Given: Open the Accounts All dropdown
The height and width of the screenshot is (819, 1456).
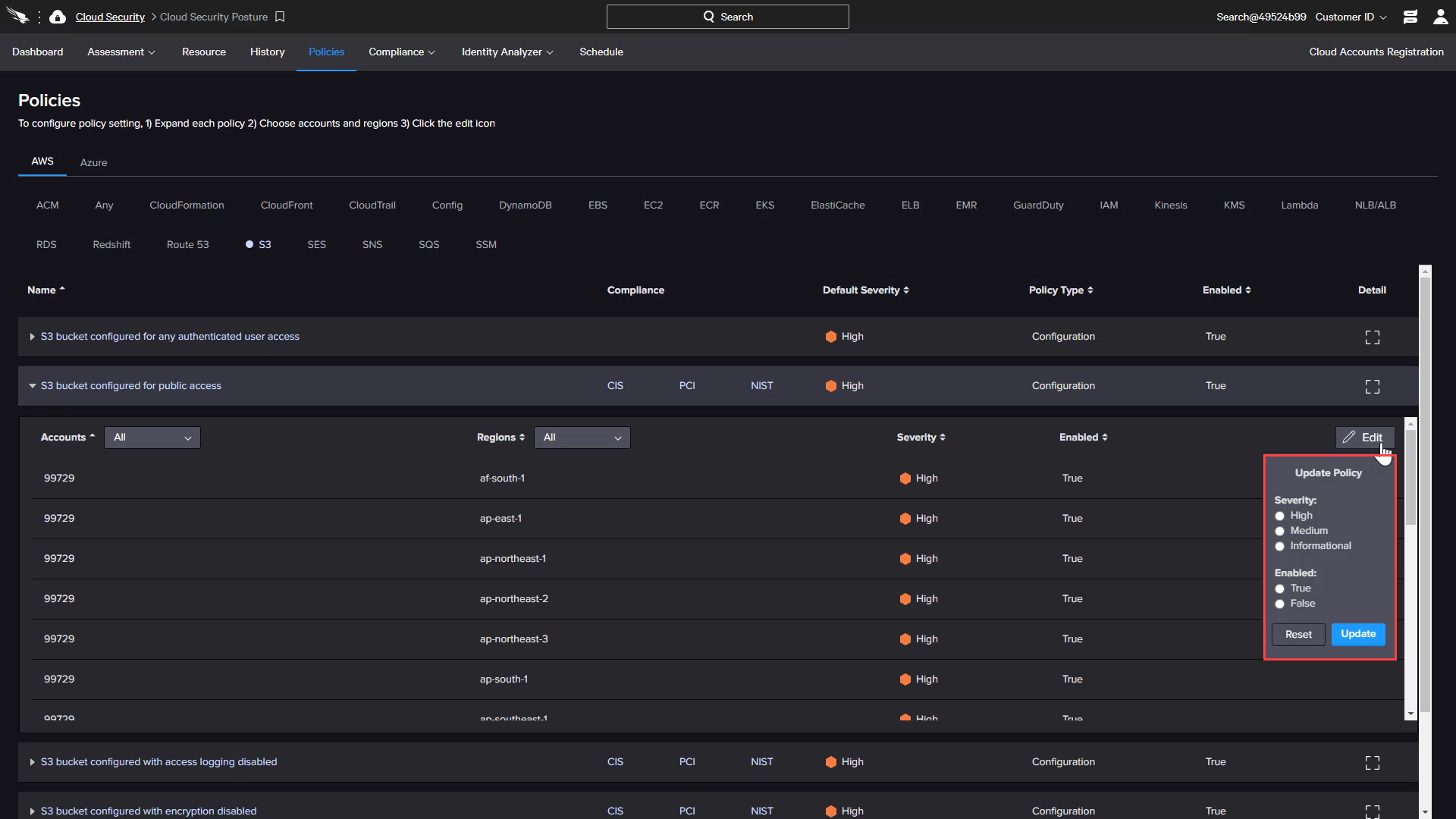Looking at the screenshot, I should click(152, 438).
